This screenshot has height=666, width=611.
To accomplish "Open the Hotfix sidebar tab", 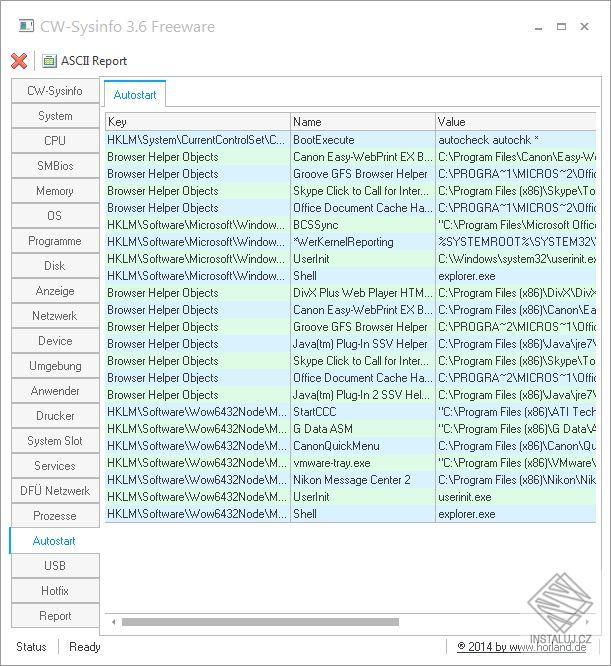I will click(55, 591).
